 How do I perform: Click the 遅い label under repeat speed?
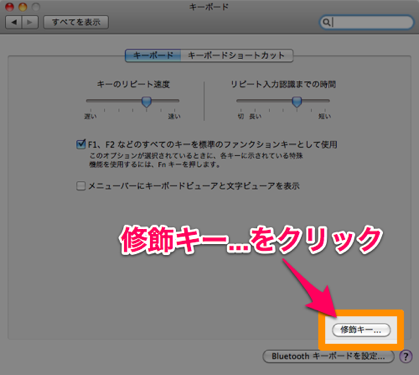pyautogui.click(x=90, y=116)
